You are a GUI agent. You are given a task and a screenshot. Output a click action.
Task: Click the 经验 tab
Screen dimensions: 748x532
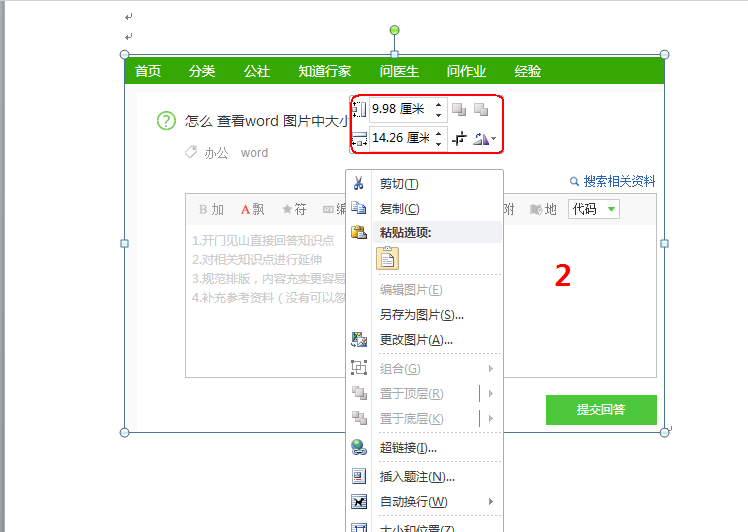tap(528, 71)
